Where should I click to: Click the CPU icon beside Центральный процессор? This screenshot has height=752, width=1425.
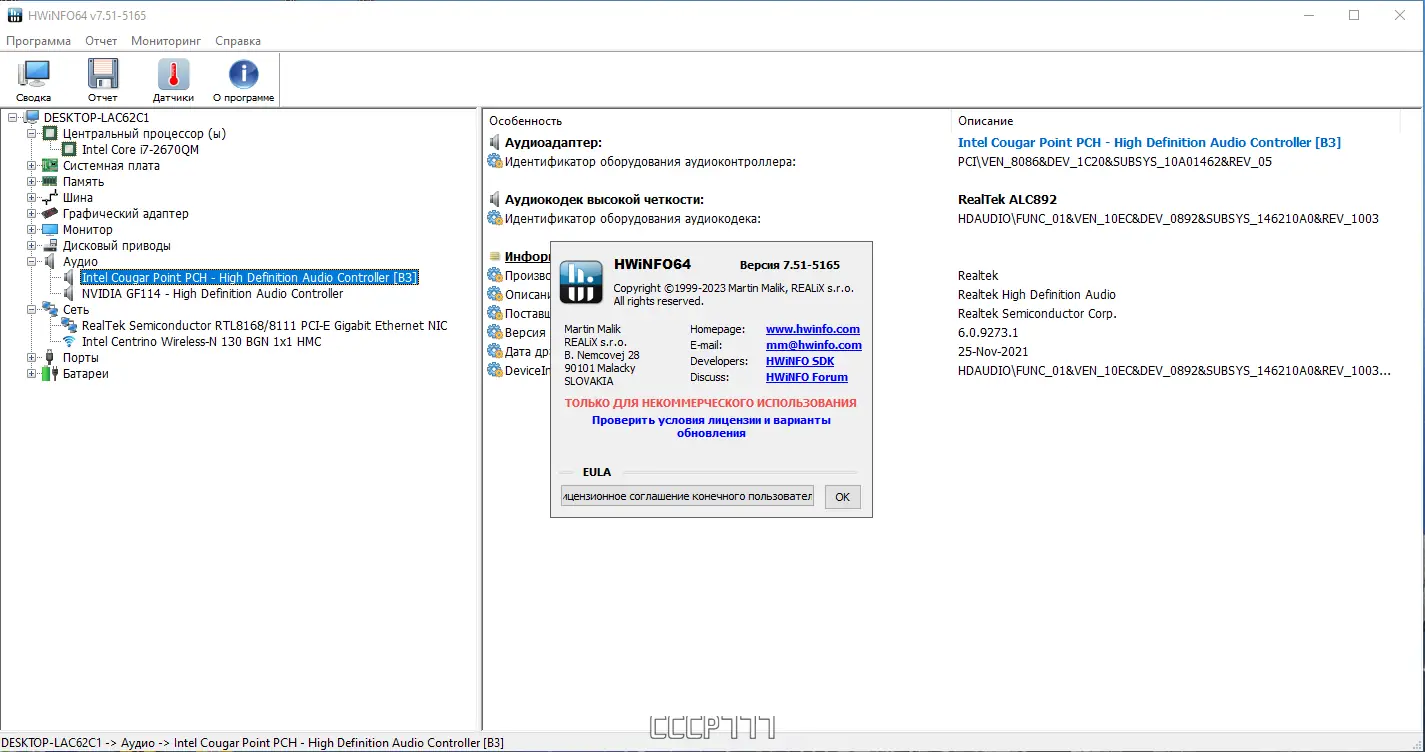(50, 134)
